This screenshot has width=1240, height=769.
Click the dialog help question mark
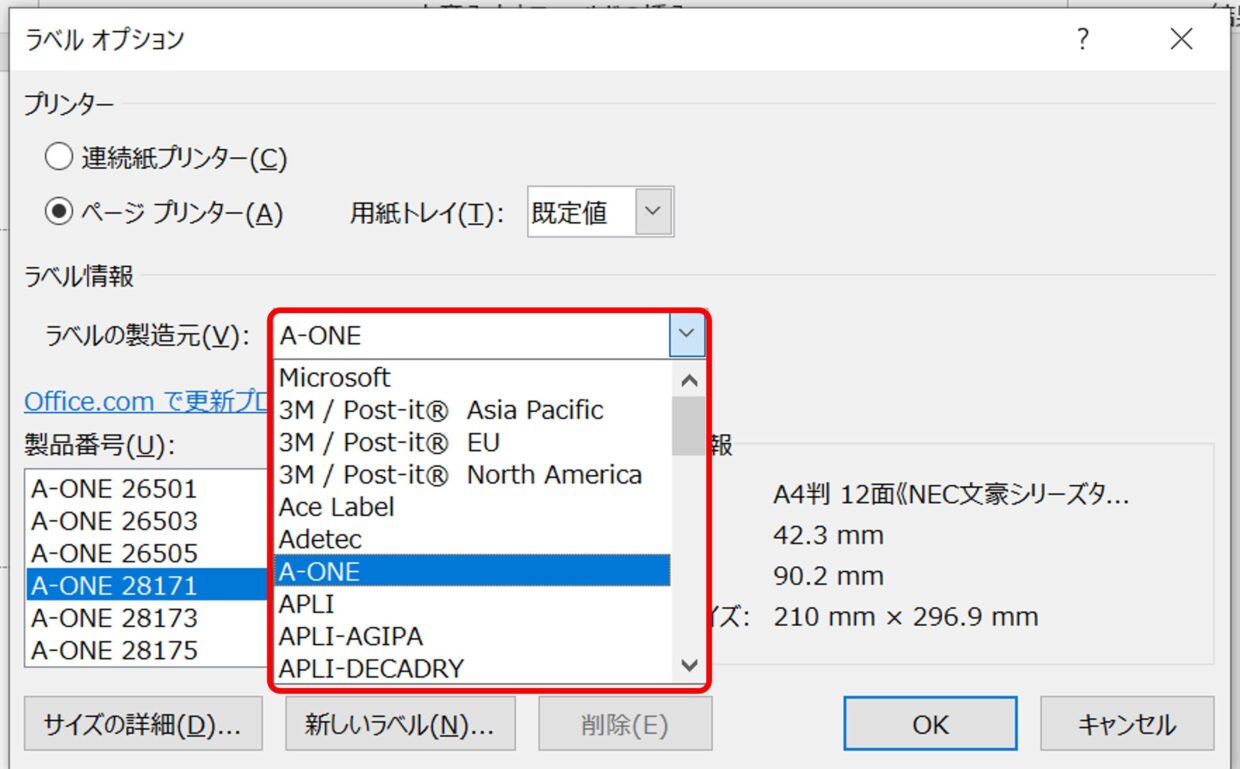[1082, 39]
